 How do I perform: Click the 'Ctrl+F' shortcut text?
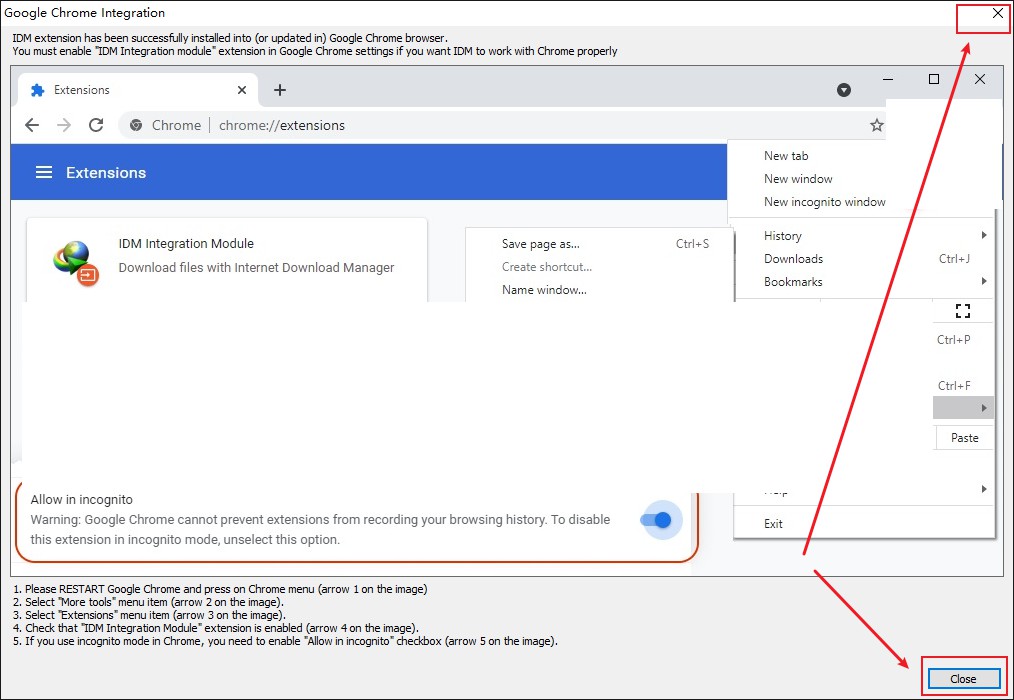click(x=954, y=386)
